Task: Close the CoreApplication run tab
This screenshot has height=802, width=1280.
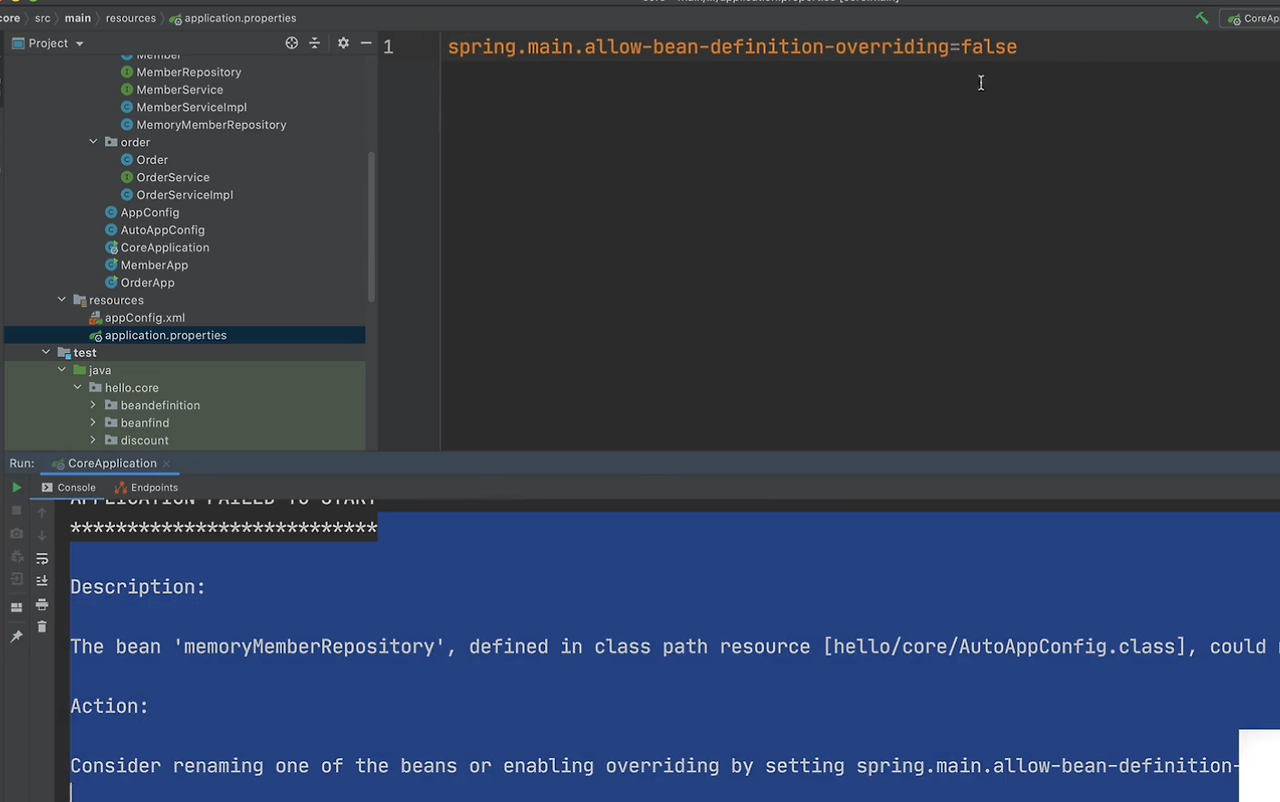Action: tap(166, 464)
